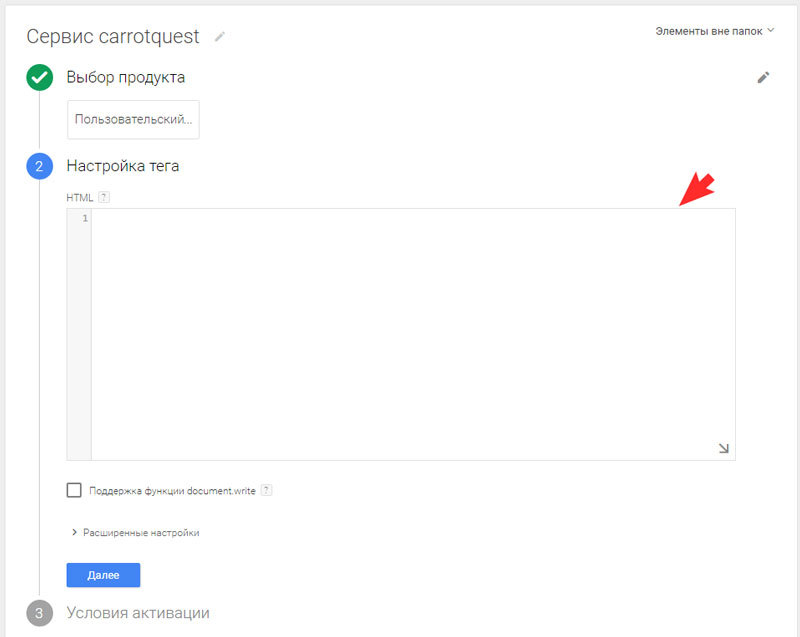This screenshot has height=637, width=800.
Task: Click inside the HTML code editor area
Action: click(413, 334)
